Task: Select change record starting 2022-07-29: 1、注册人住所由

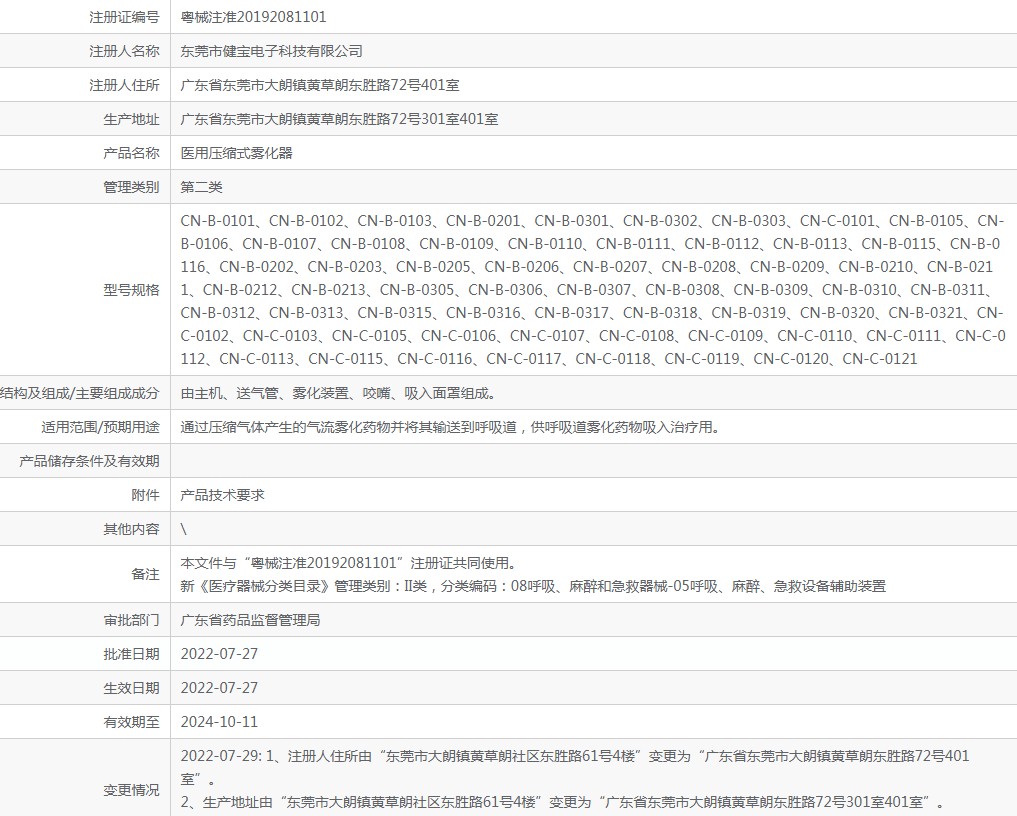Action: tap(575, 767)
